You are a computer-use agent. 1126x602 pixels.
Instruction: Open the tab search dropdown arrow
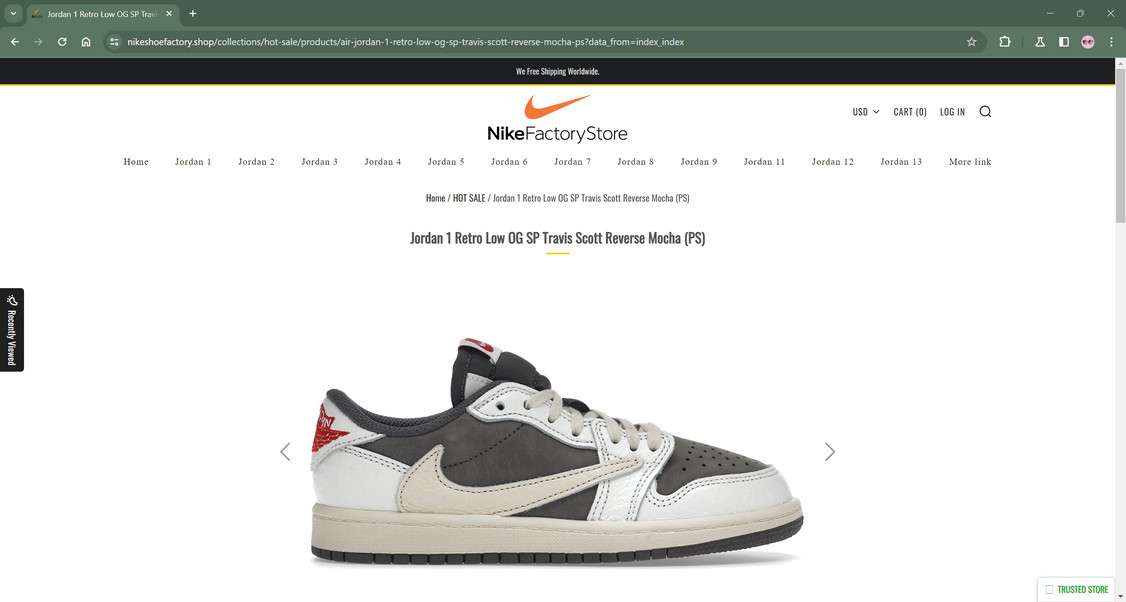[x=13, y=14]
